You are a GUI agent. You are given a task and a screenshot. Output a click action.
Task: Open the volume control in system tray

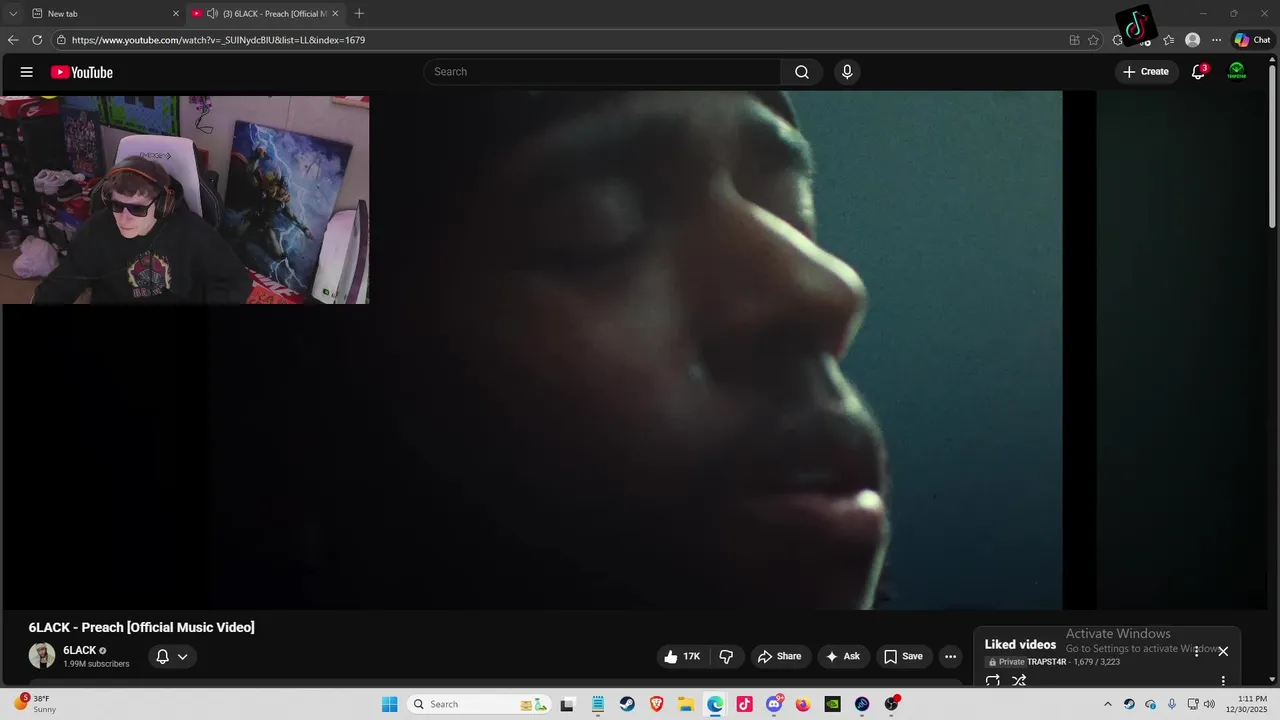point(1210,704)
